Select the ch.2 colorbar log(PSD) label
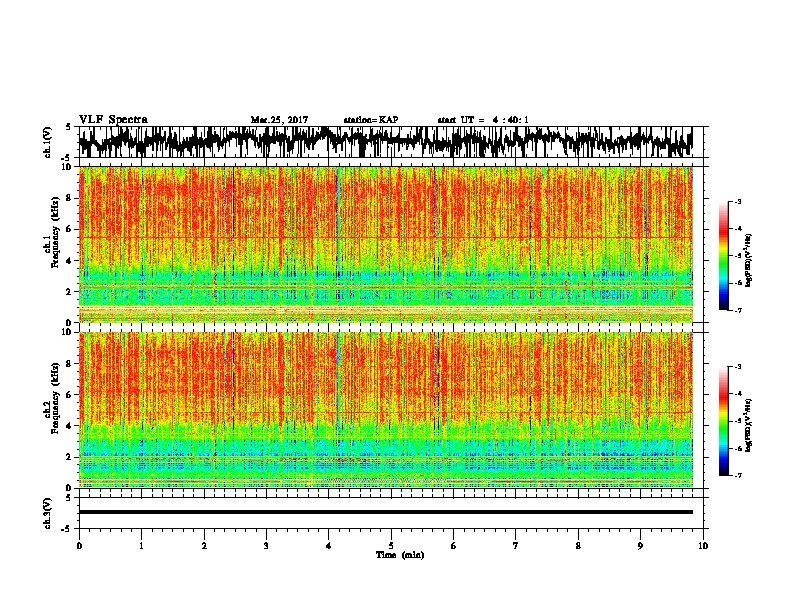 (748, 425)
